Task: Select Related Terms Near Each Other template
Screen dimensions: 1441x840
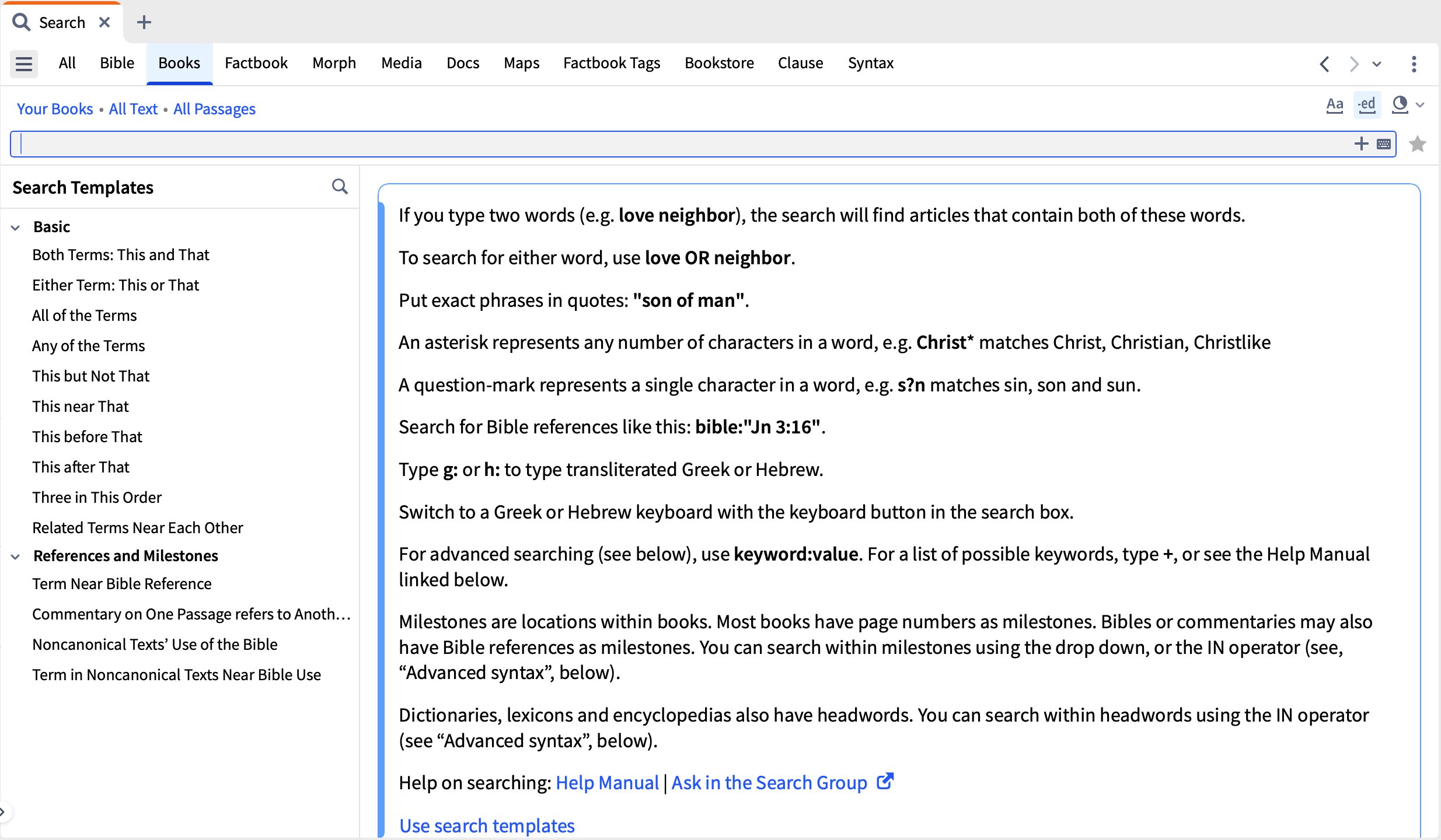Action: [138, 528]
